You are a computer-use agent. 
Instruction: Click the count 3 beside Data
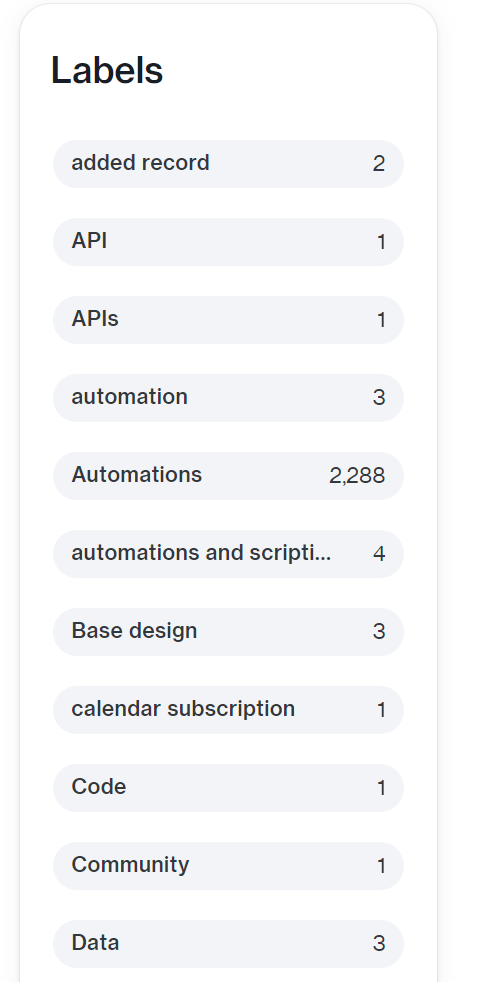tap(379, 943)
